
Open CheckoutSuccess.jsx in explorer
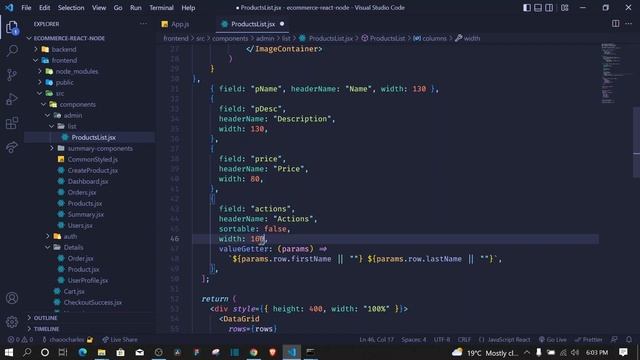[x=93, y=302]
